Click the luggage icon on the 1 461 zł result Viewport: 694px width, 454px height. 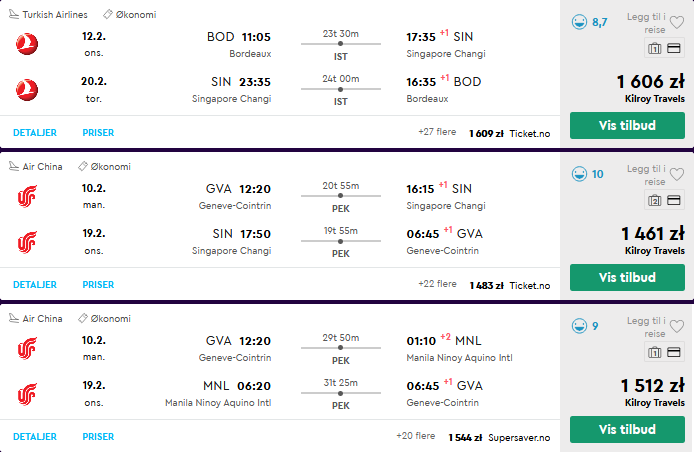[x=655, y=200]
